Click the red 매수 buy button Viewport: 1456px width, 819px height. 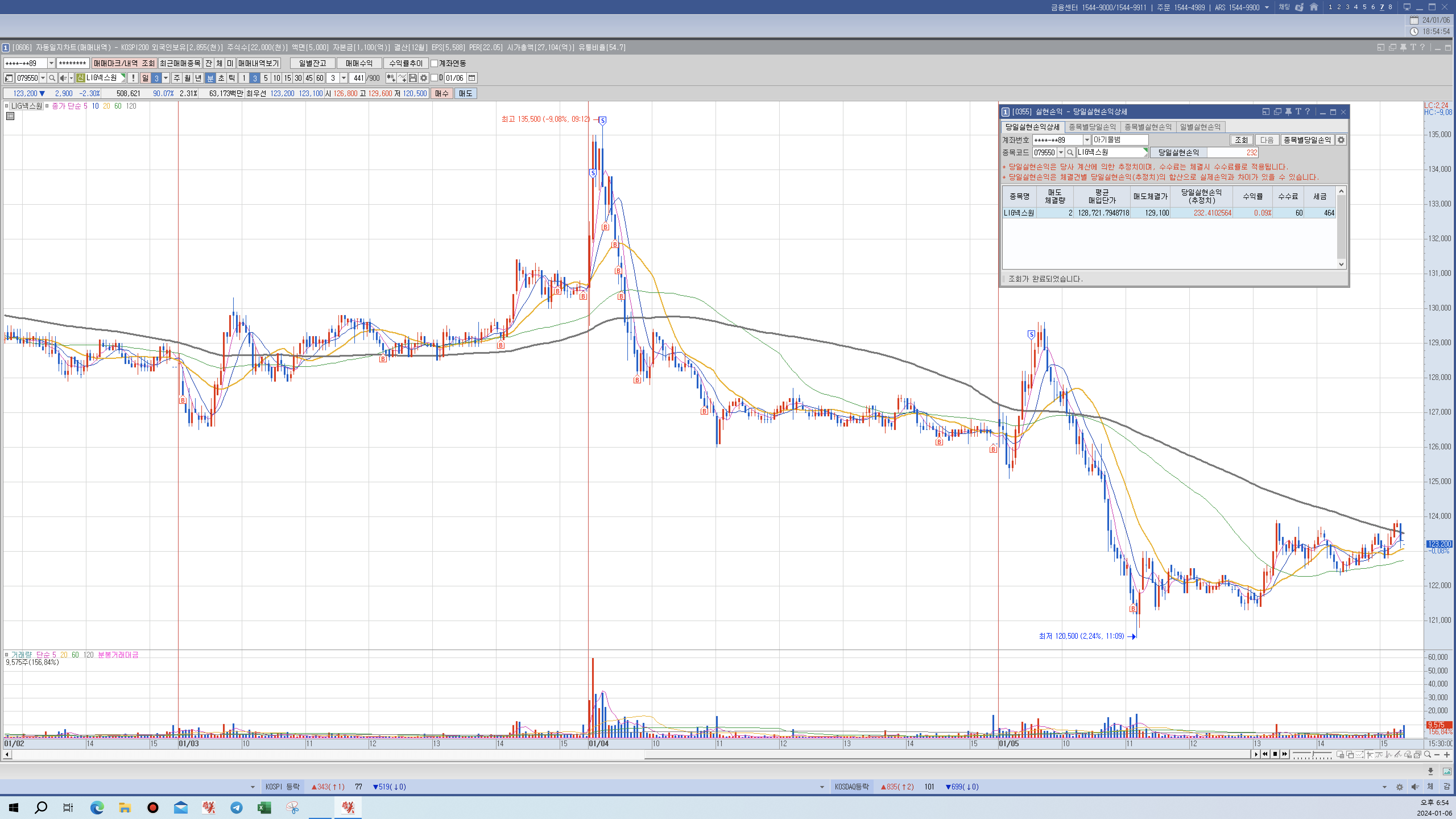point(441,93)
